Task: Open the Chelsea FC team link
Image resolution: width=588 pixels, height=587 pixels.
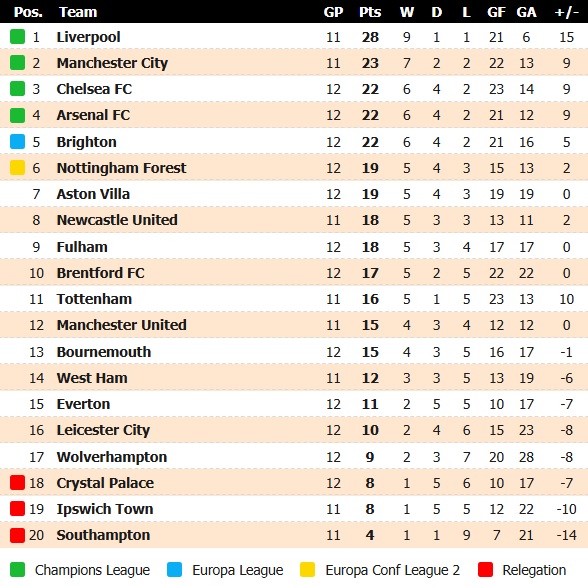Action: (x=94, y=89)
